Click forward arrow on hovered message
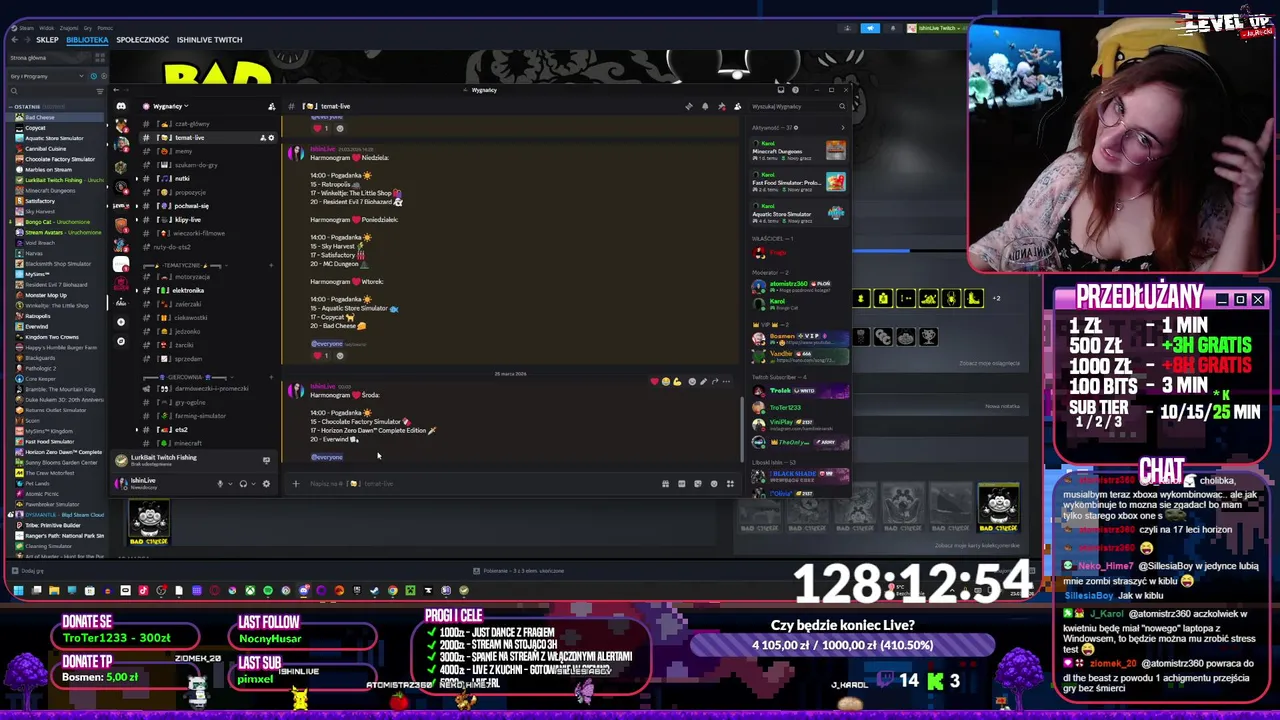Image resolution: width=1280 pixels, height=720 pixels. 715,382
